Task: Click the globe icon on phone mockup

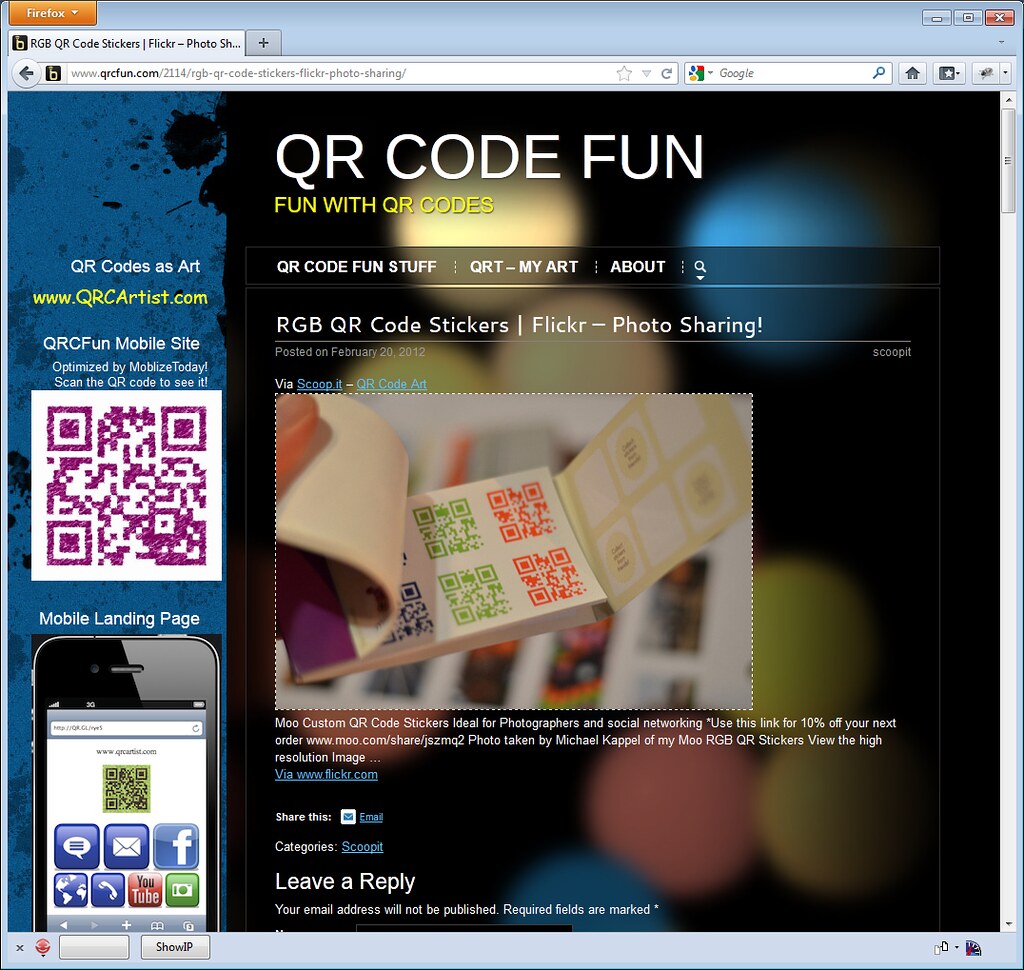Action: pyautogui.click(x=71, y=890)
